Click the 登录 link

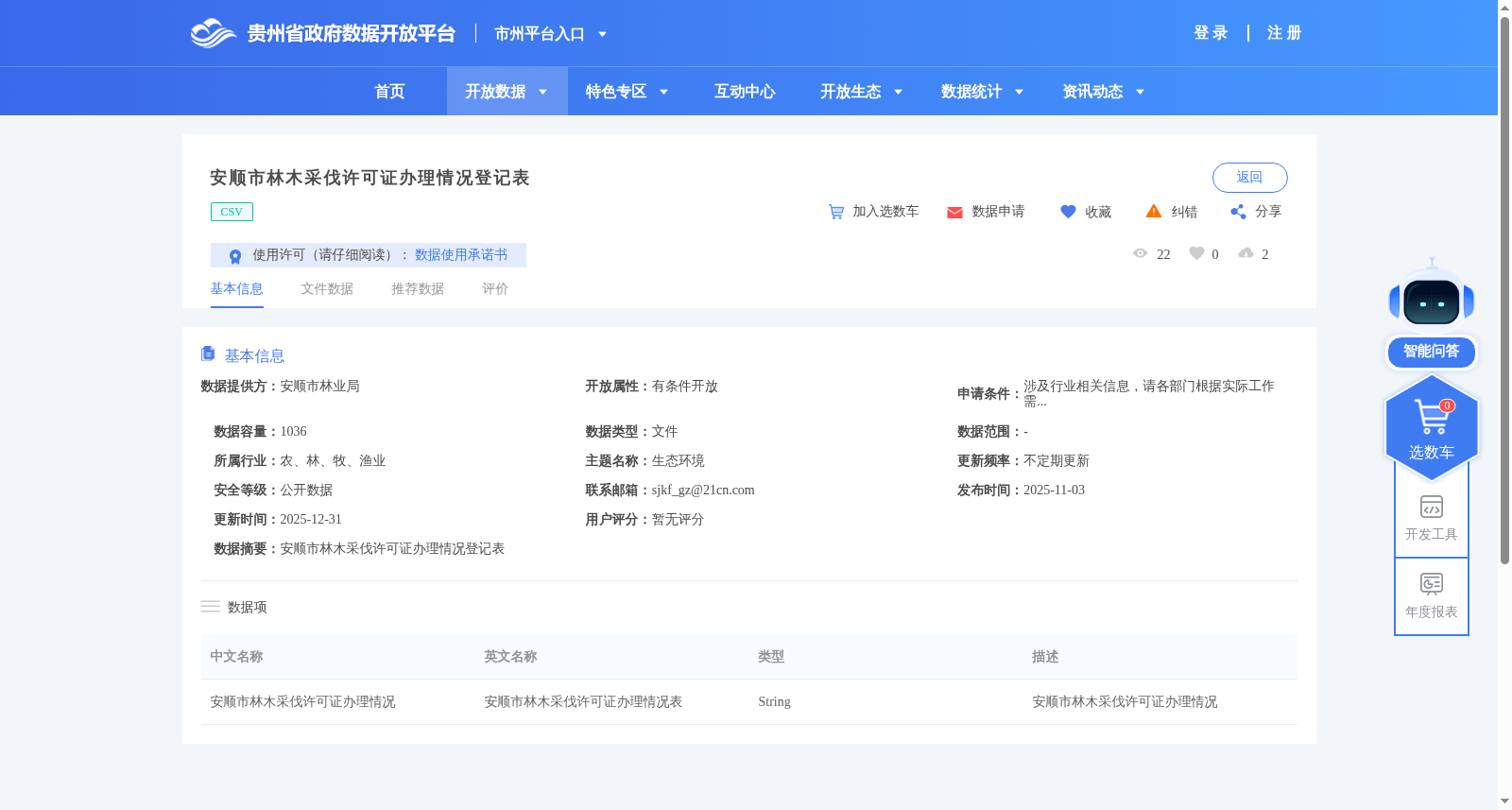pos(1211,33)
